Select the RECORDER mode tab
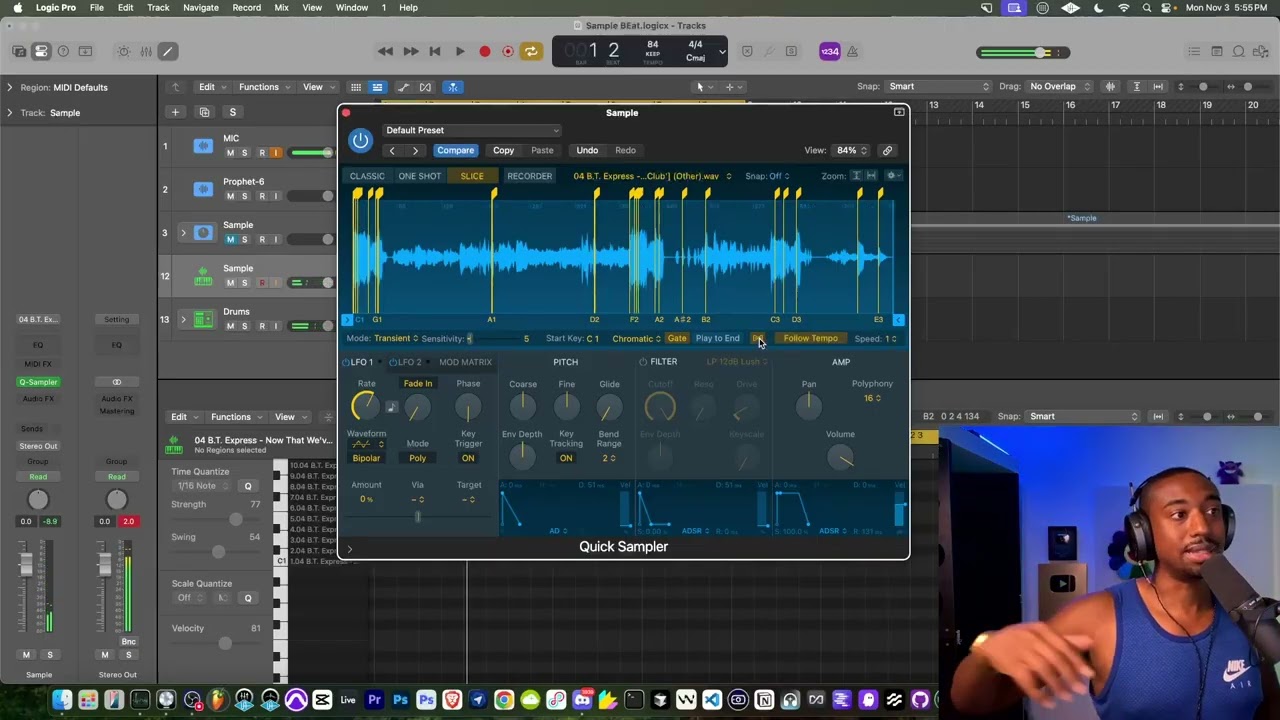Screen dimensions: 1280x720 pyautogui.click(x=529, y=176)
